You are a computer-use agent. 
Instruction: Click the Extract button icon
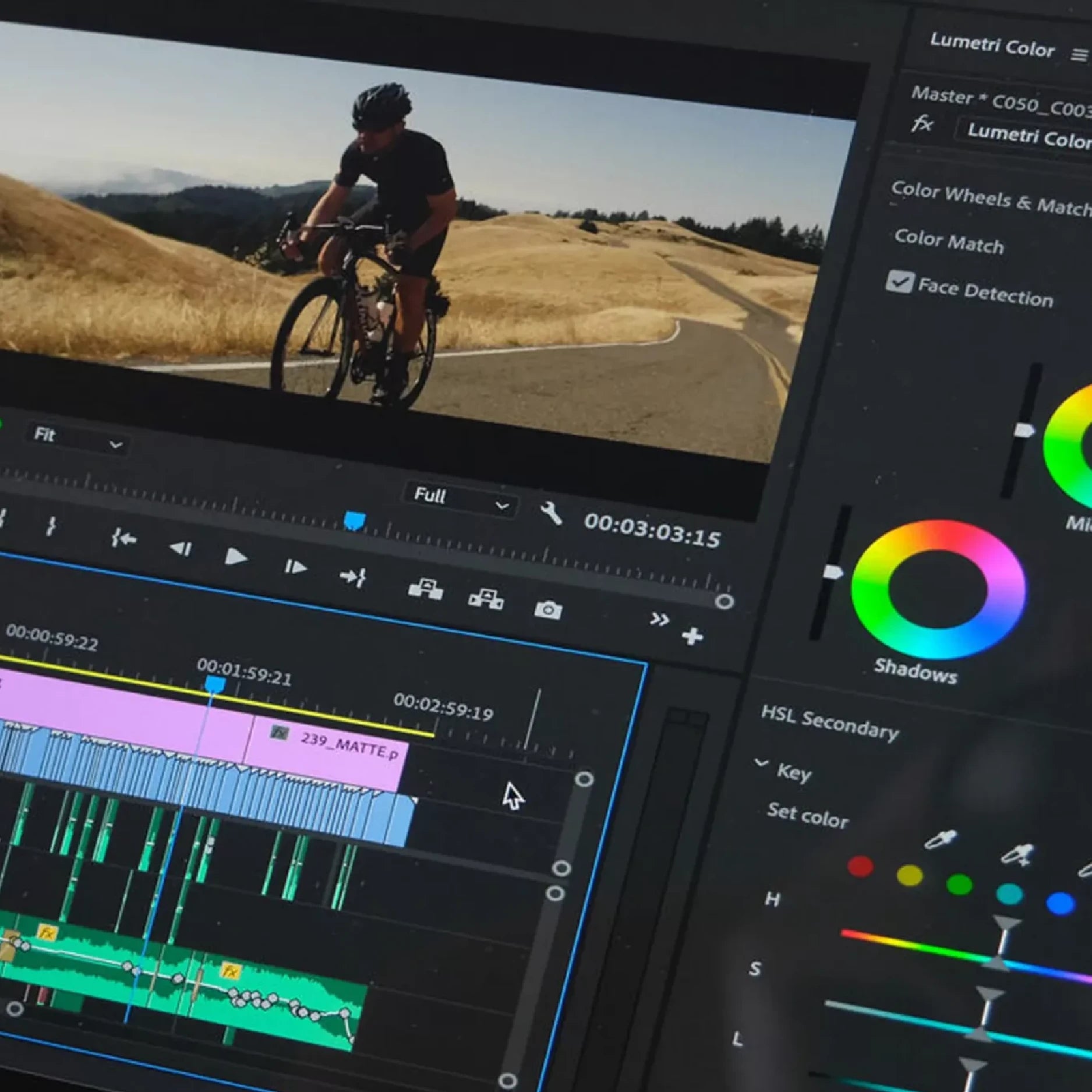486,599
